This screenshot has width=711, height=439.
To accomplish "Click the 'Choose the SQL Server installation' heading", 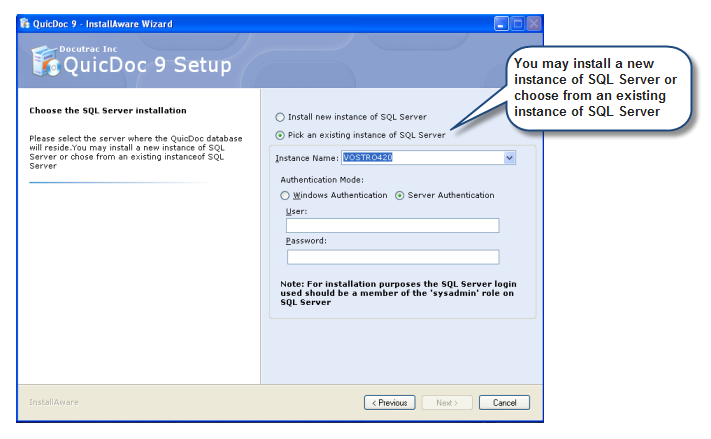I will tap(108, 111).
